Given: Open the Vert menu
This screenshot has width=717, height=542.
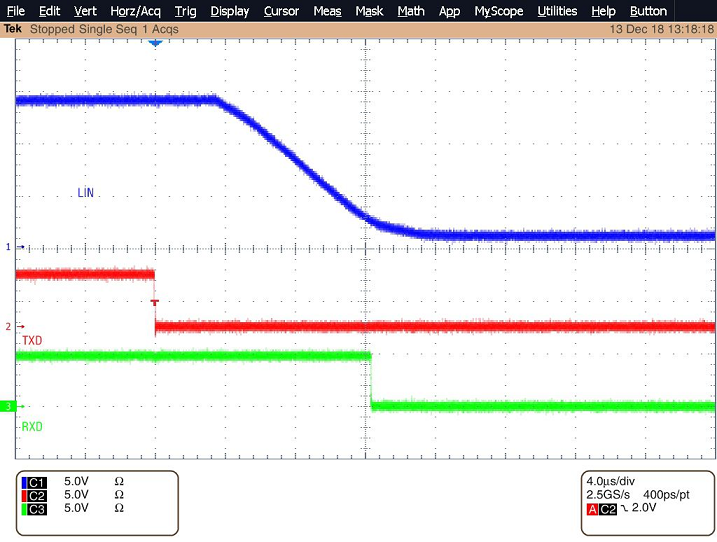Looking at the screenshot, I should point(86,11).
